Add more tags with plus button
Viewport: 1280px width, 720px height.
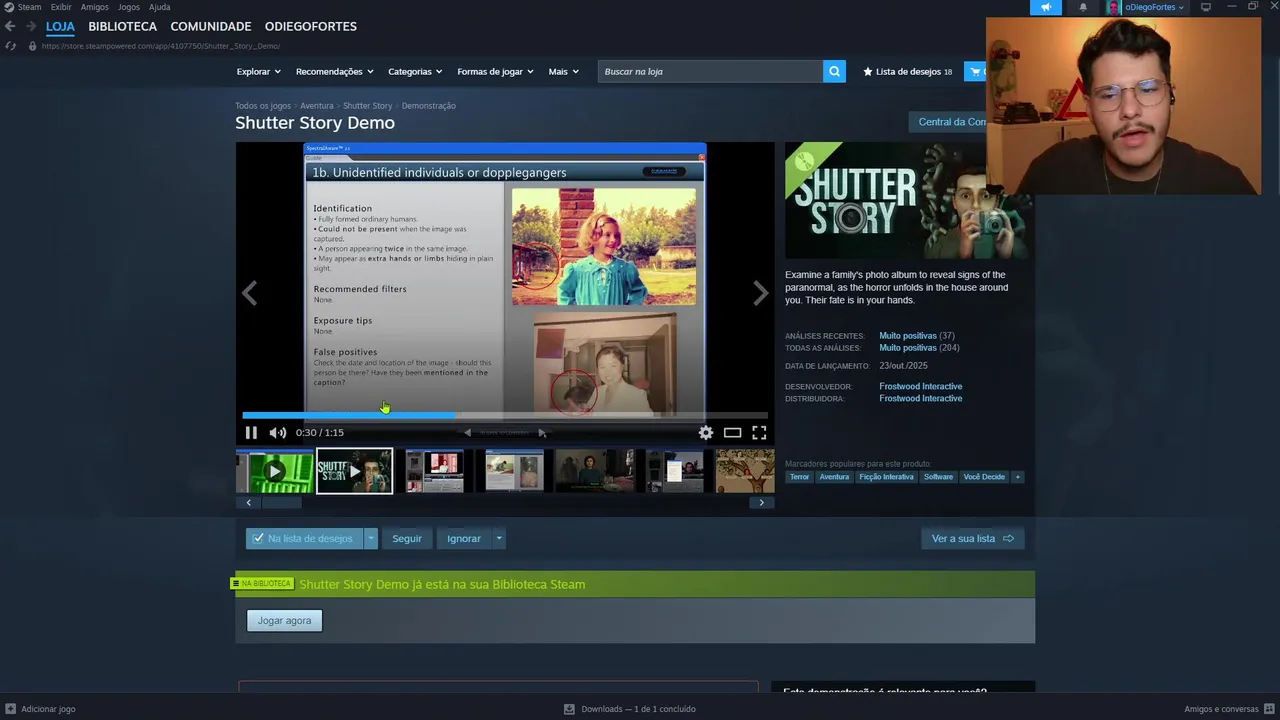click(1017, 477)
